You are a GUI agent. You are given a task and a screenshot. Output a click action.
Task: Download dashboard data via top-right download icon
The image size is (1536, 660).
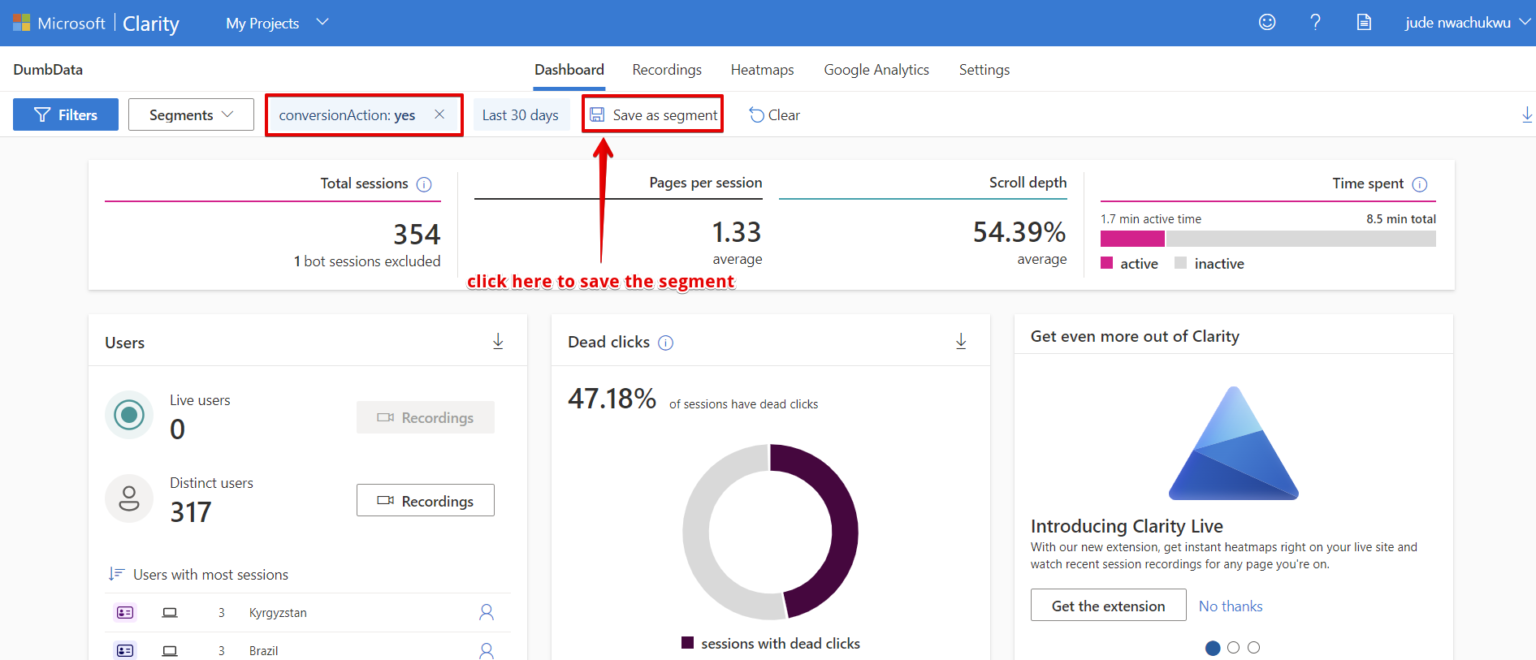pos(1527,114)
